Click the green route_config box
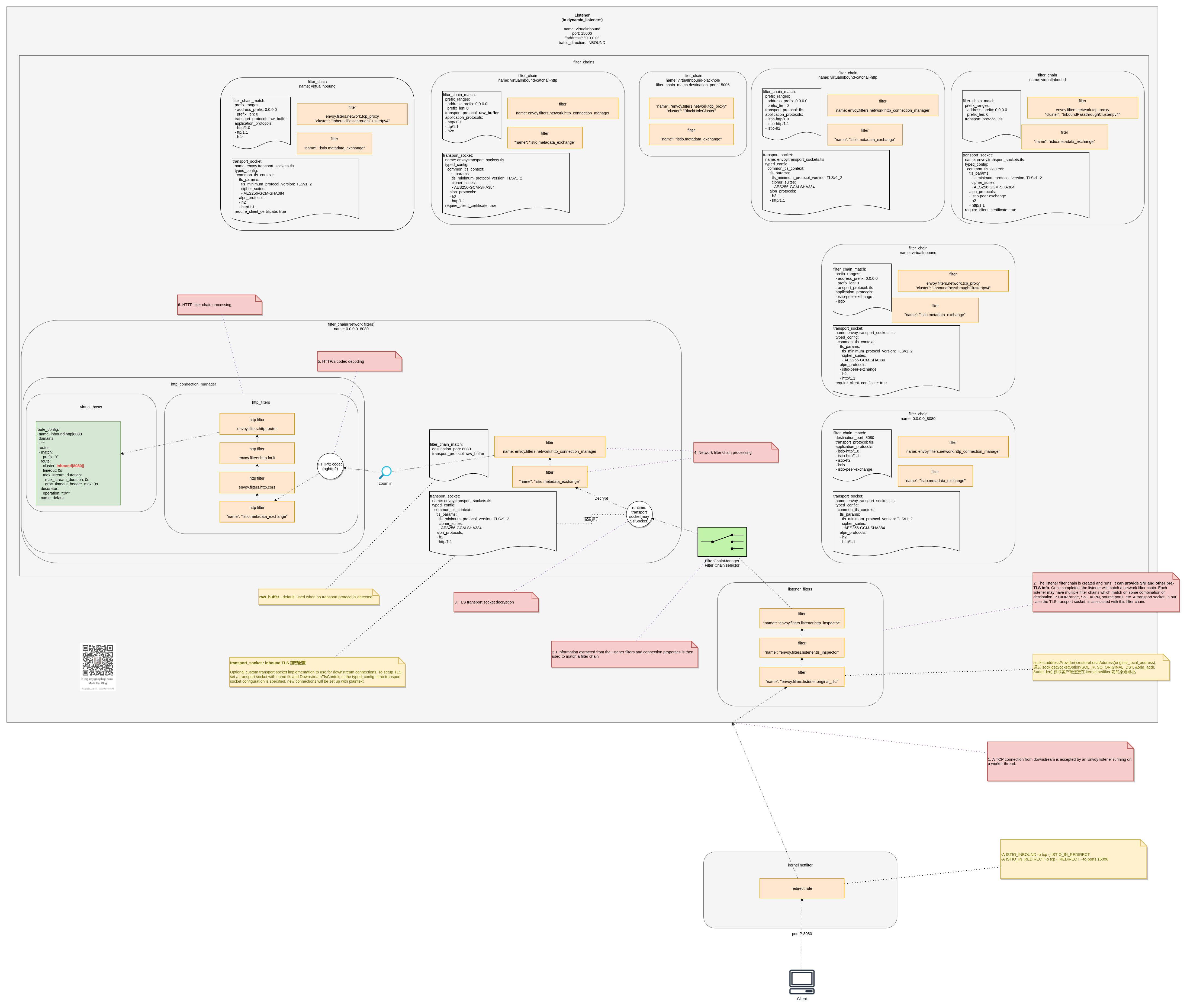This screenshot has width=1187, height=1008. point(78,463)
